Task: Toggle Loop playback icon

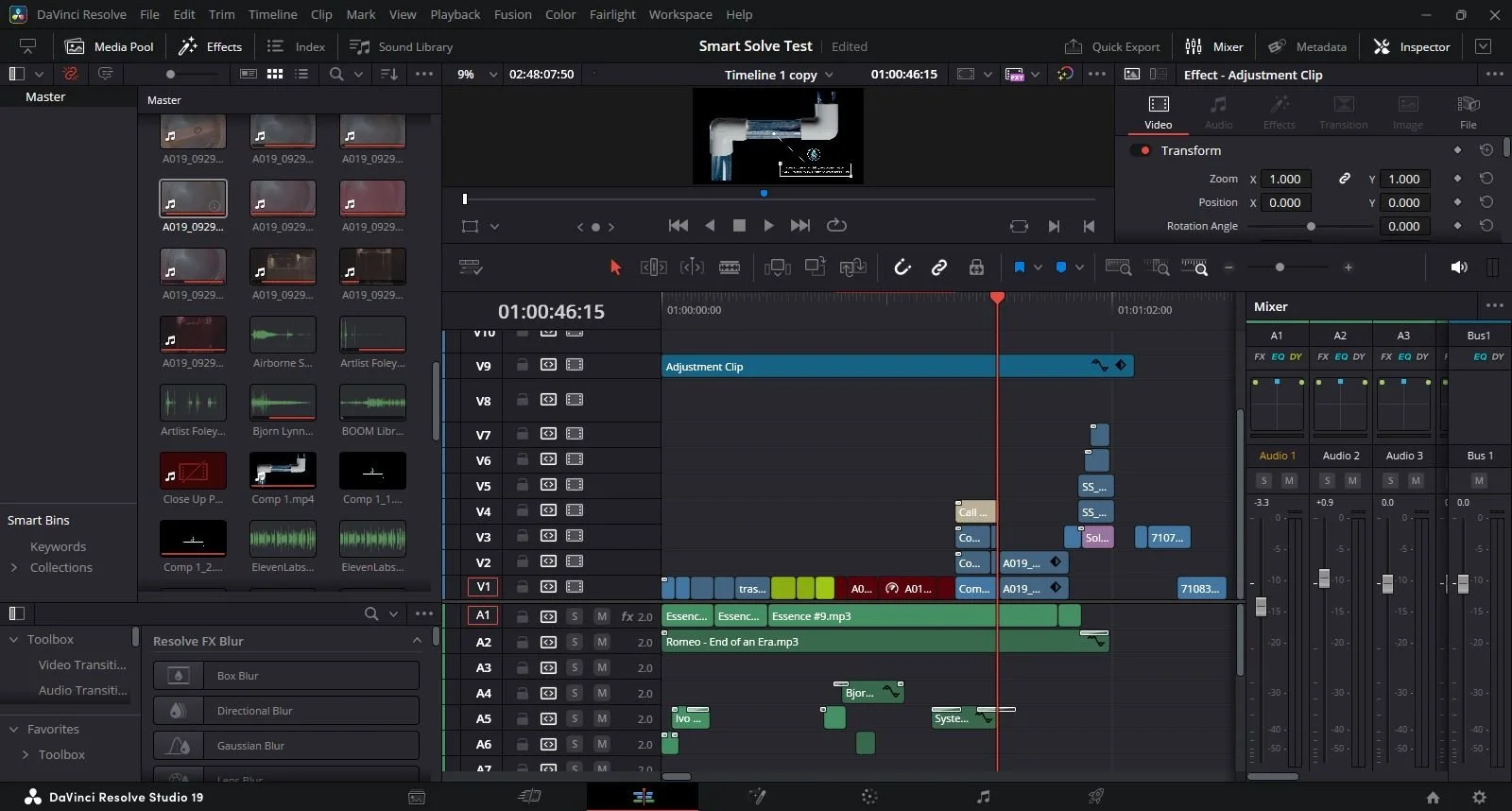Action: (836, 226)
